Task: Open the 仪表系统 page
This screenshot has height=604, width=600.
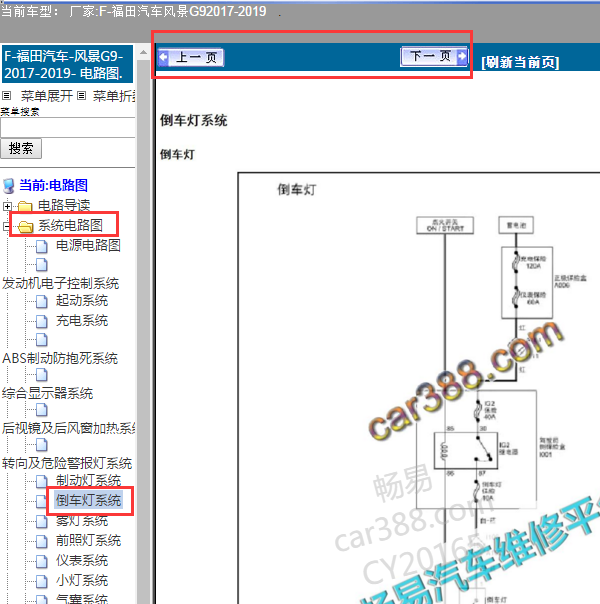Action: point(82,560)
